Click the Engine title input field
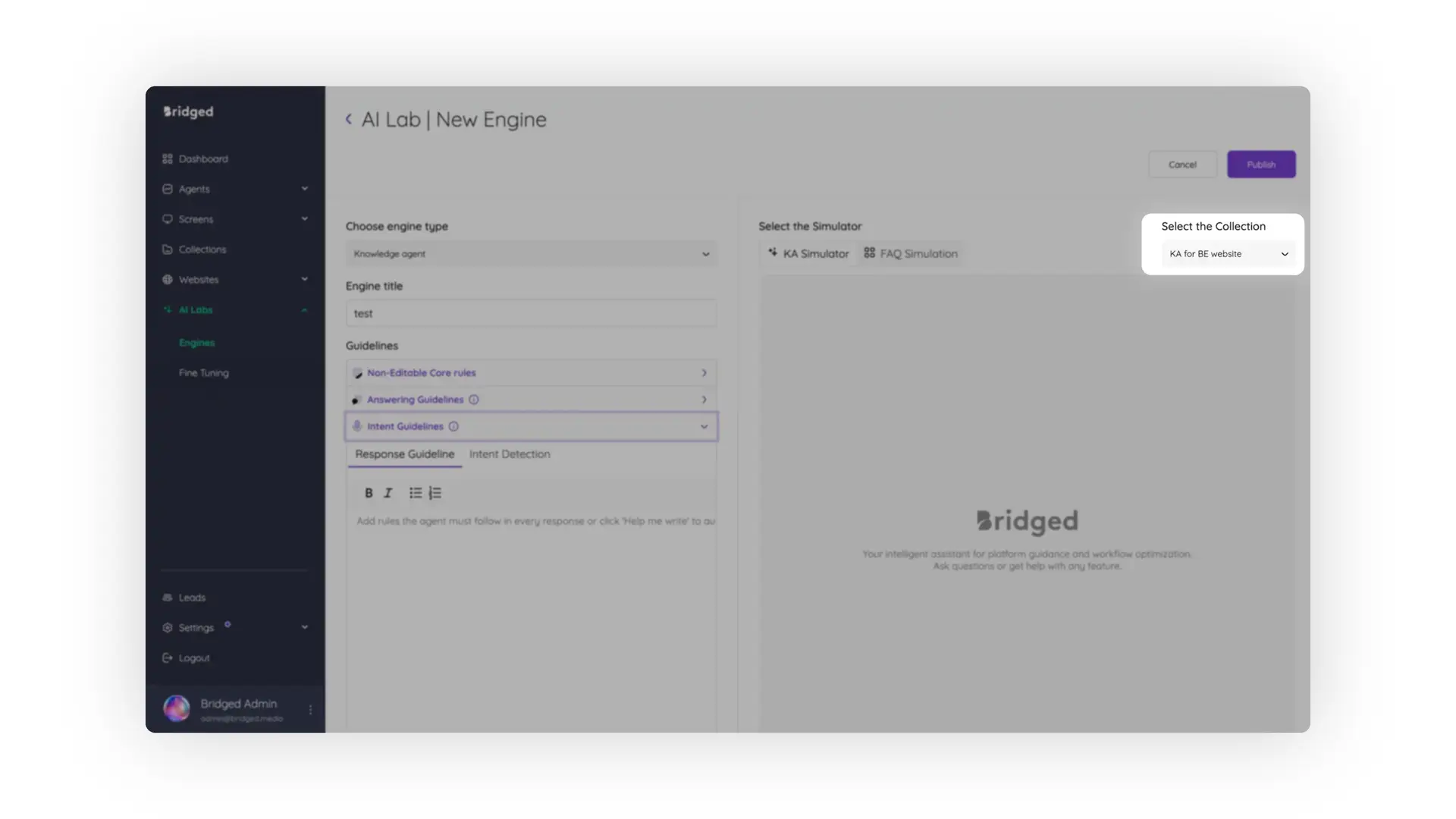 pyautogui.click(x=531, y=312)
